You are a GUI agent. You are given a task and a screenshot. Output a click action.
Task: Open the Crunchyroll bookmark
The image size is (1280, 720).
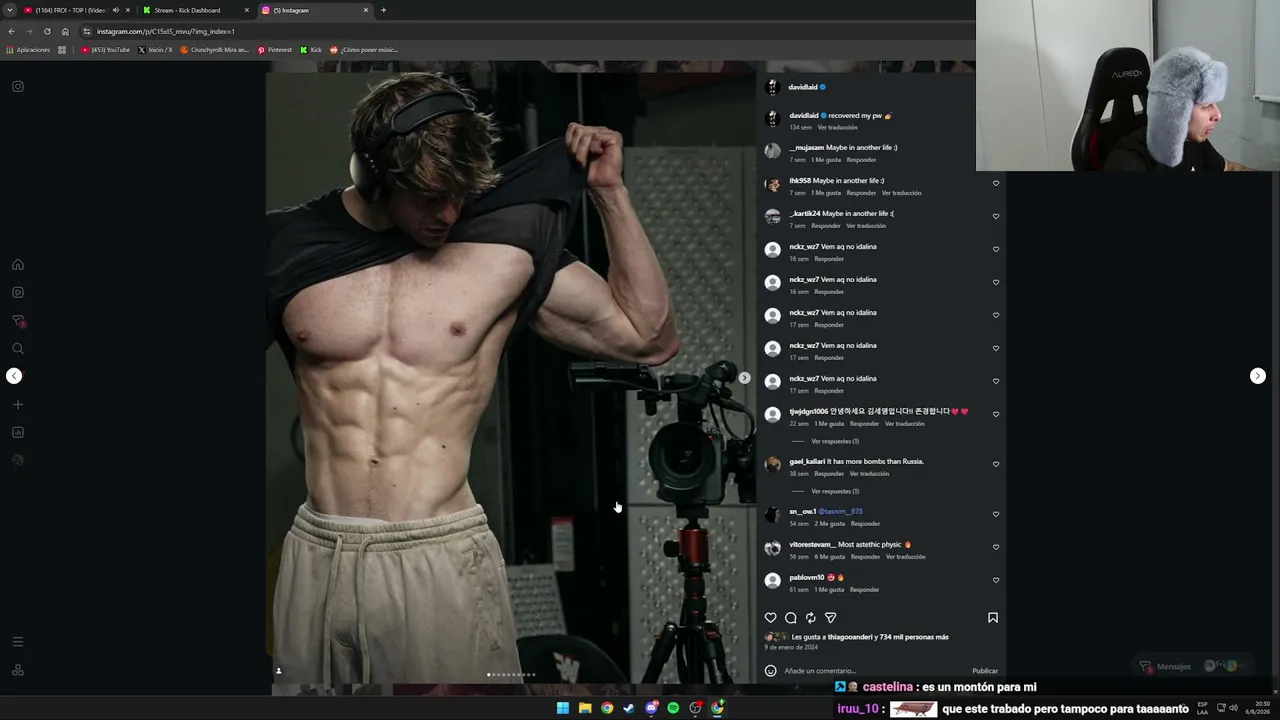click(x=214, y=50)
